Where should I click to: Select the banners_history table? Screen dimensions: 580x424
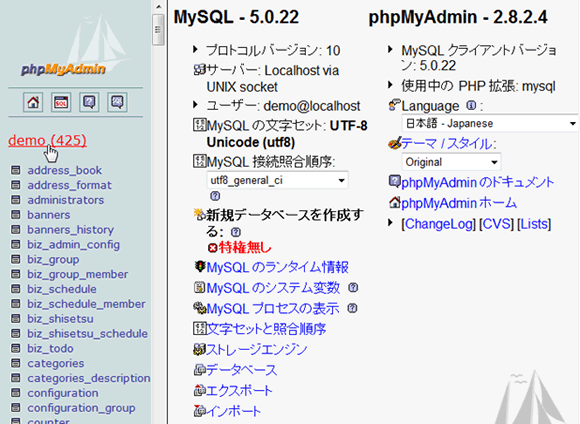point(71,230)
